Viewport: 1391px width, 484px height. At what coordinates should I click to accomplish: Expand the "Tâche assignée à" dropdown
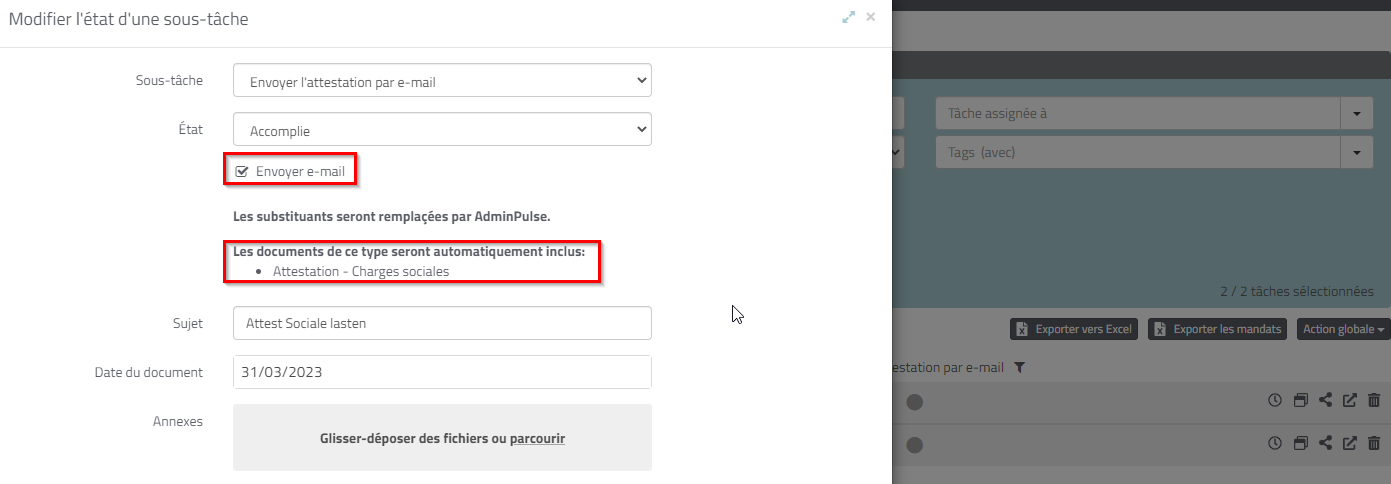[x=1356, y=114]
